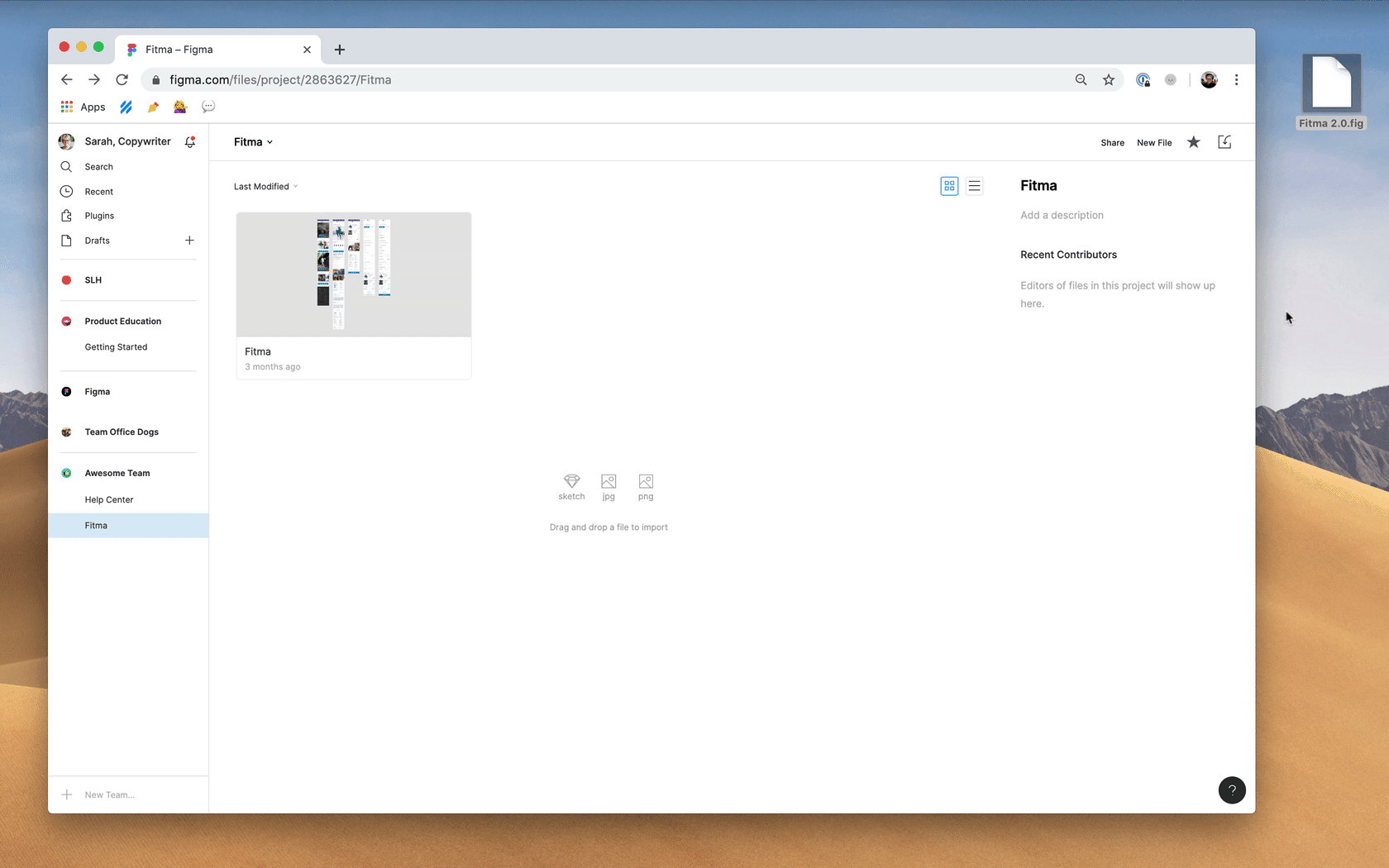Screen dimensions: 1389x868
Task: Switch to list view
Action: pyautogui.click(x=975, y=186)
